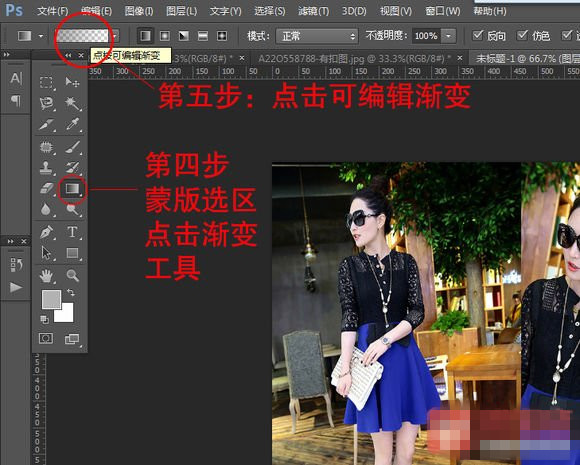
Task: Open the 视图(V) menu
Action: 396,11
